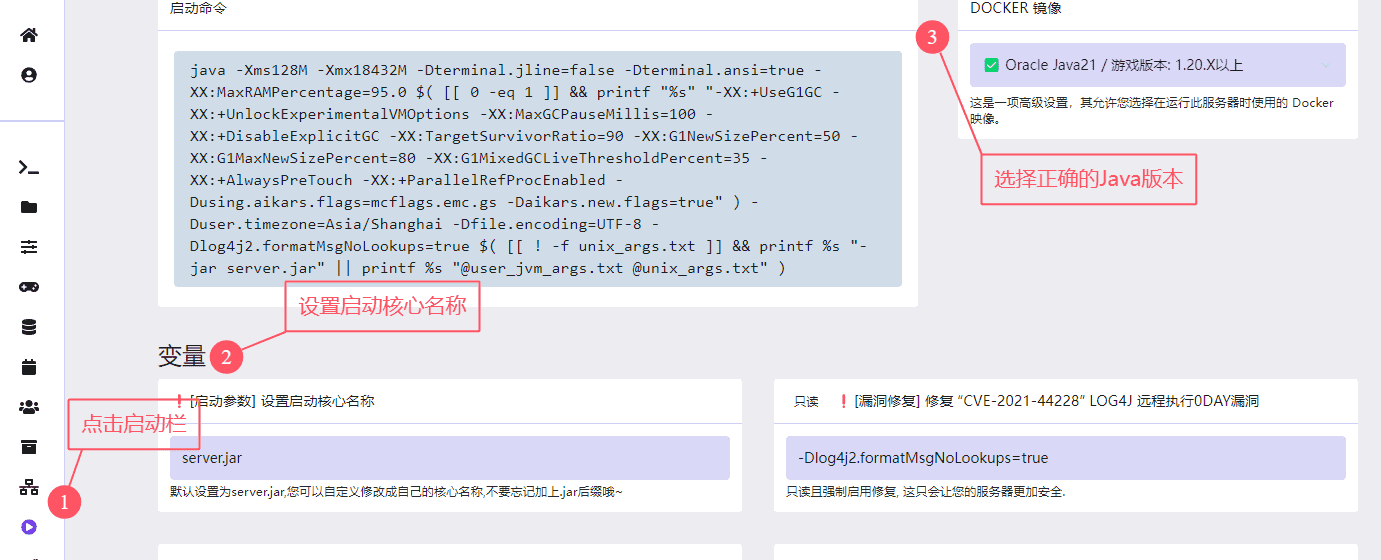Viewport: 1381px width, 560px height.
Task: Click the description starting 默认设置为server.jar
Action: click(x=396, y=492)
